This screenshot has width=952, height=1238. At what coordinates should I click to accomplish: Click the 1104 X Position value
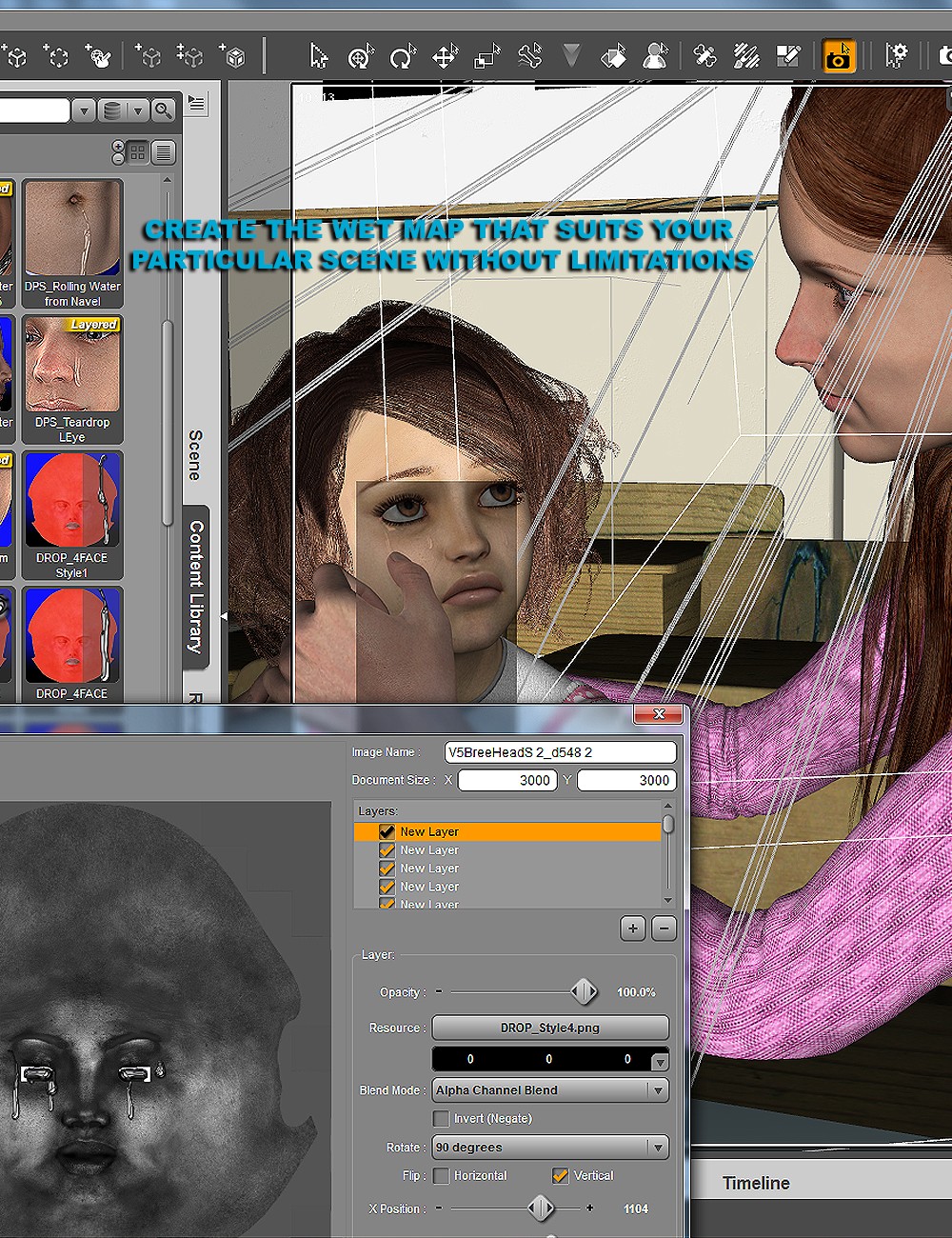[x=636, y=1209]
